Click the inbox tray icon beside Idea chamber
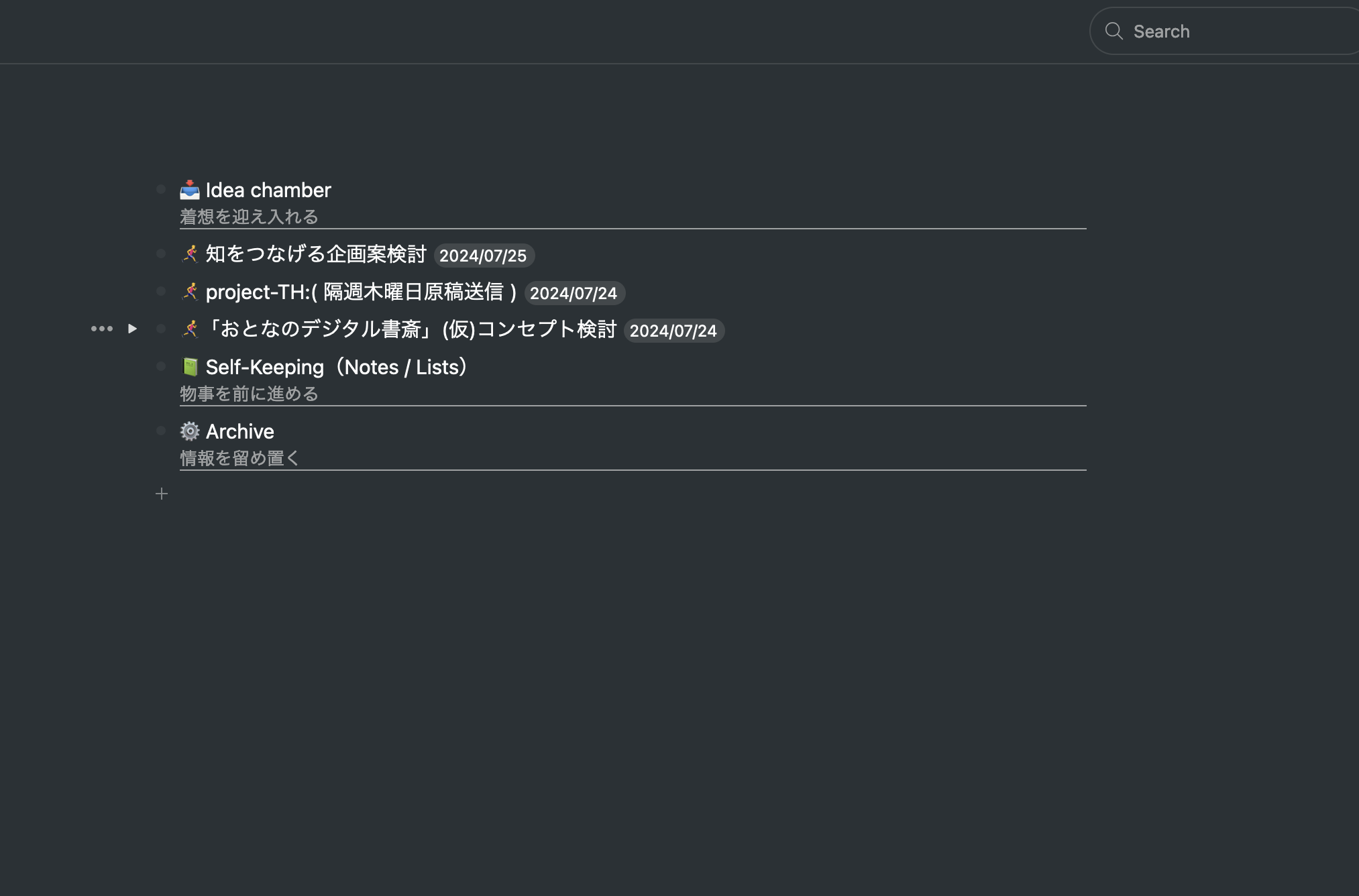The height and width of the screenshot is (896, 1359). click(190, 190)
